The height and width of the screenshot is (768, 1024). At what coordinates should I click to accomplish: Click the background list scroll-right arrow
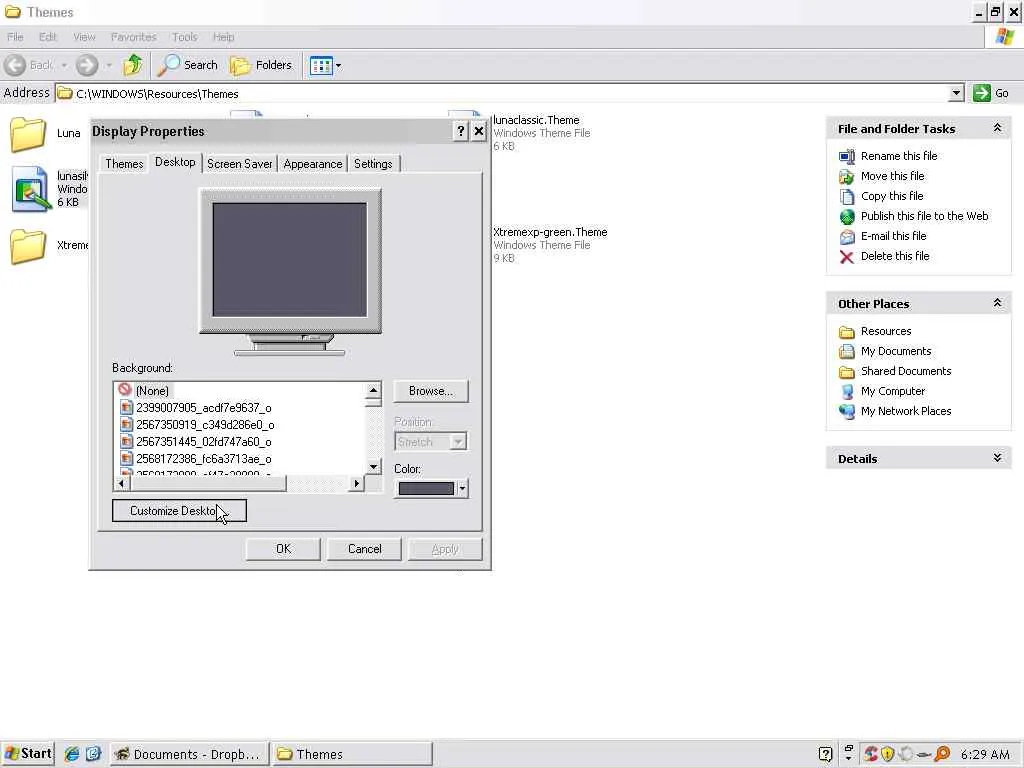tap(357, 484)
